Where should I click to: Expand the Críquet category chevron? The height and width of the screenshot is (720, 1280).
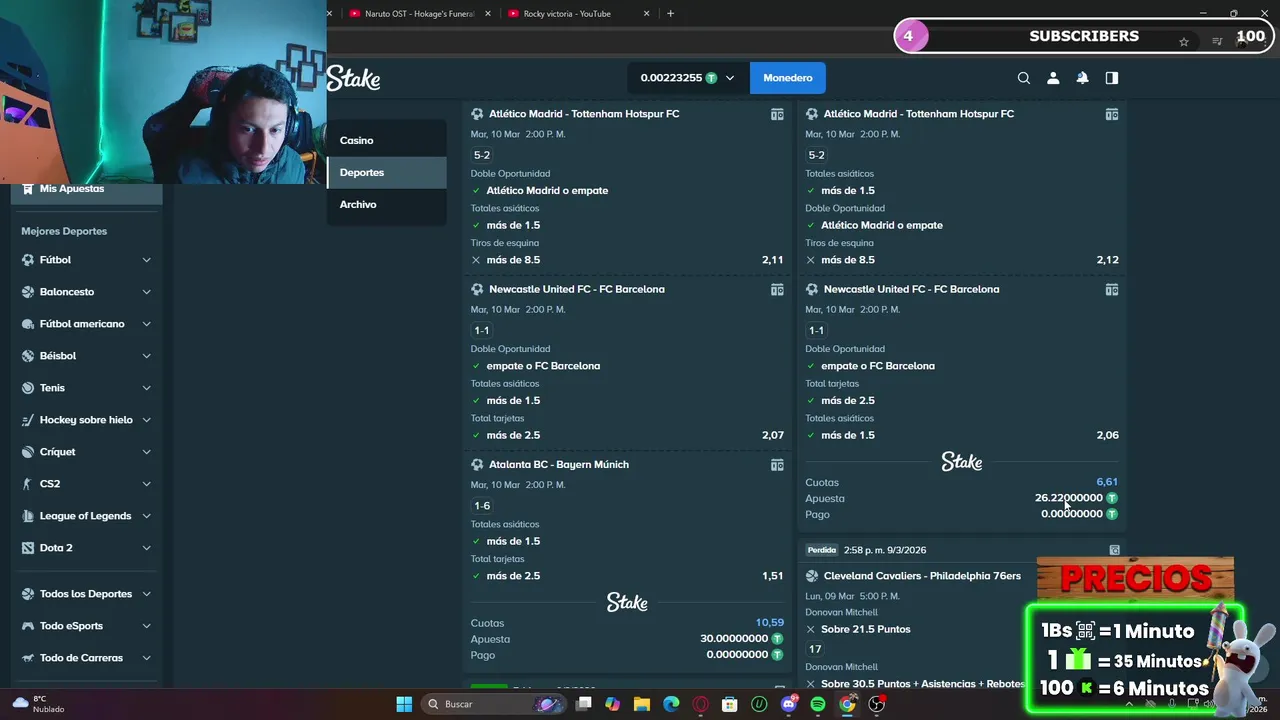pos(146,452)
